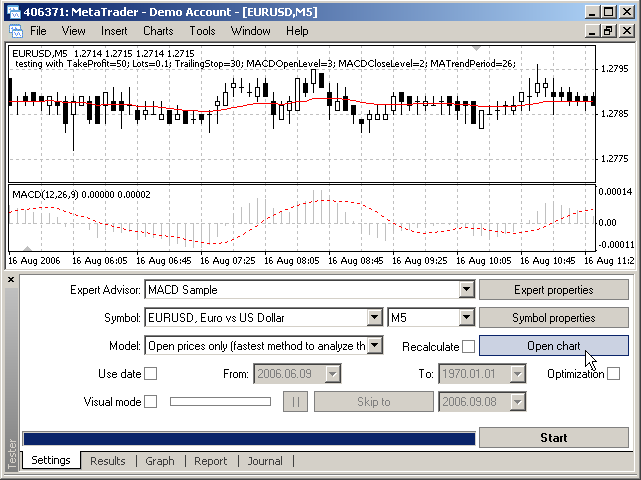Click the 1.2795 price scale label
Screen dimensions: 641x480
(614, 69)
